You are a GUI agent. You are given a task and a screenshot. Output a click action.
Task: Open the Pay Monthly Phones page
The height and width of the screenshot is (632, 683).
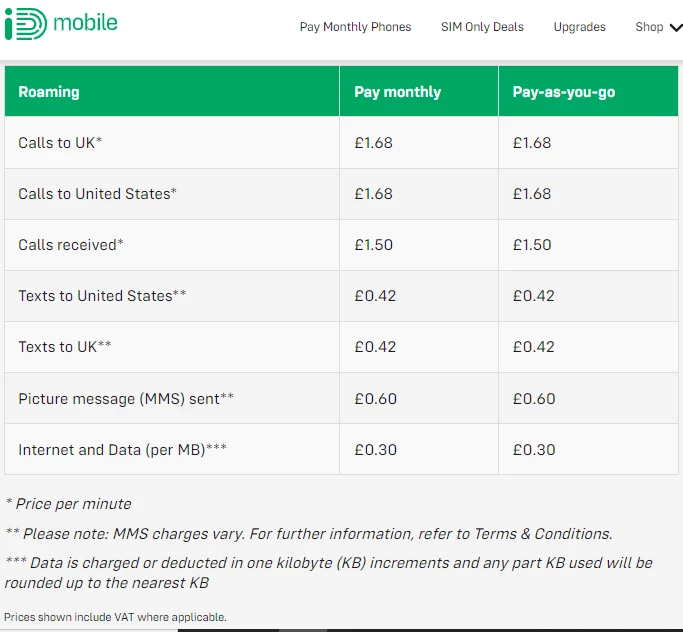[355, 27]
